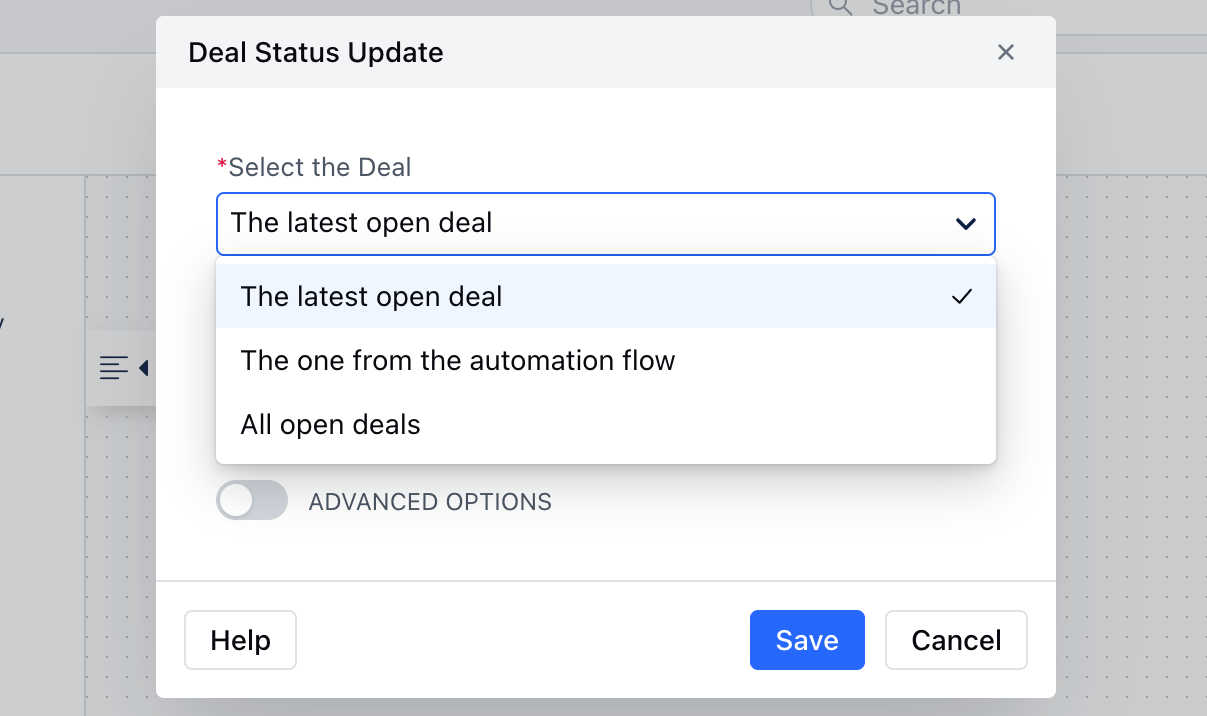Select The one from the automation flow
This screenshot has width=1207, height=716.
tap(606, 360)
